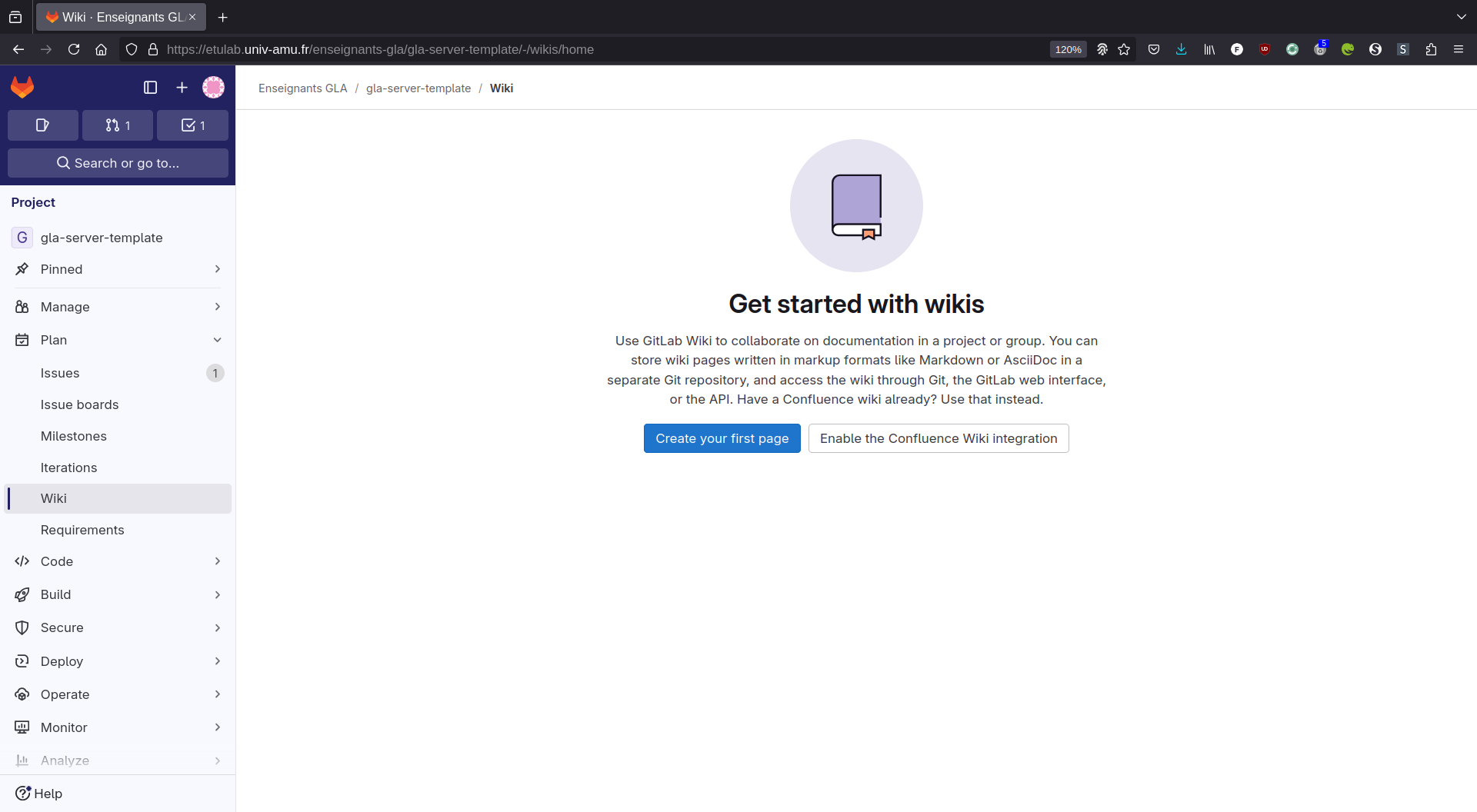Open the user avatar menu

(x=213, y=88)
